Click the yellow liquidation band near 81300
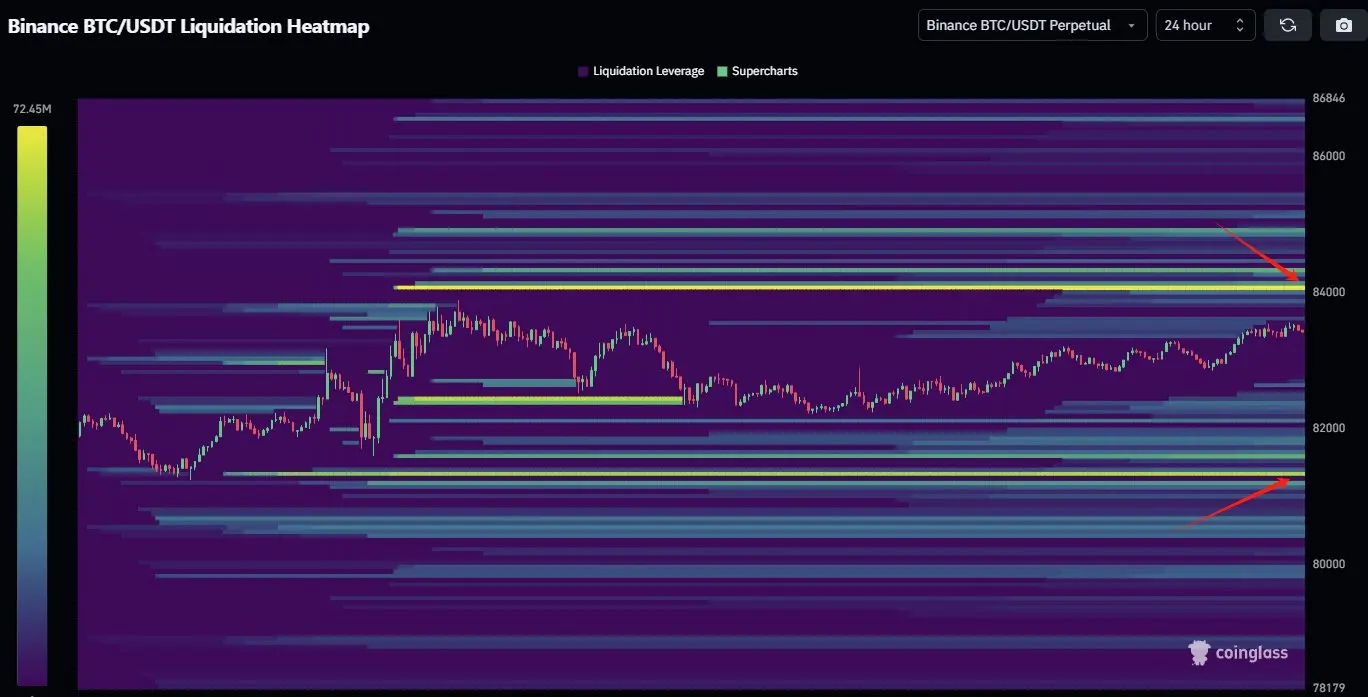This screenshot has height=697, width=1368. pyautogui.click(x=765, y=473)
